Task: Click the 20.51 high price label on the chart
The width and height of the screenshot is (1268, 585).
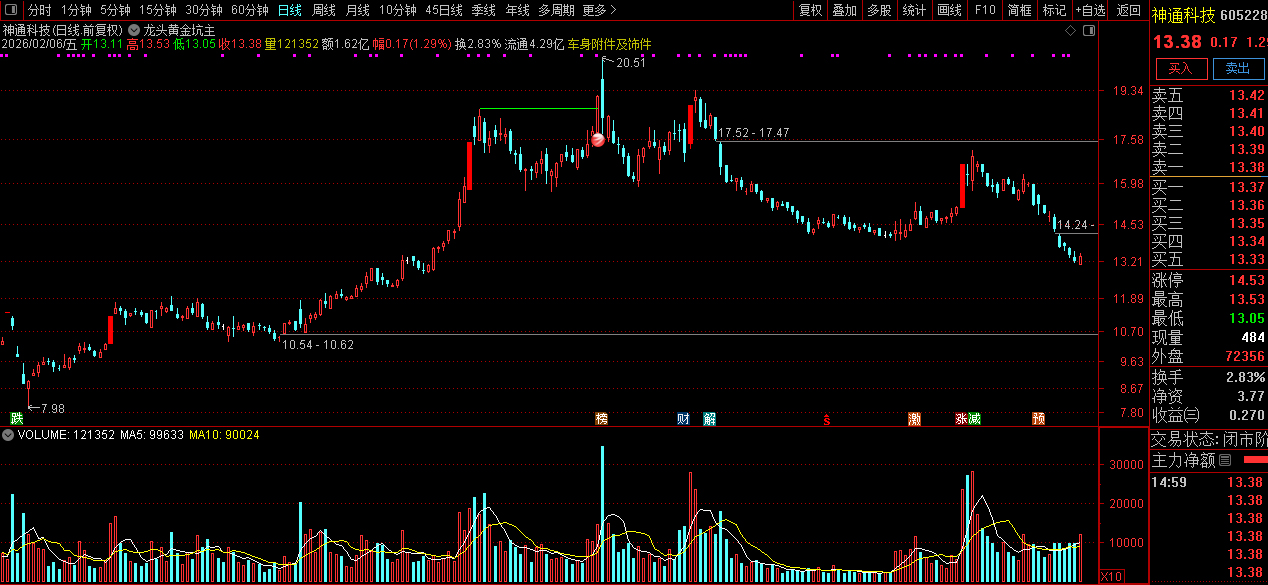Action: pyautogui.click(x=630, y=63)
